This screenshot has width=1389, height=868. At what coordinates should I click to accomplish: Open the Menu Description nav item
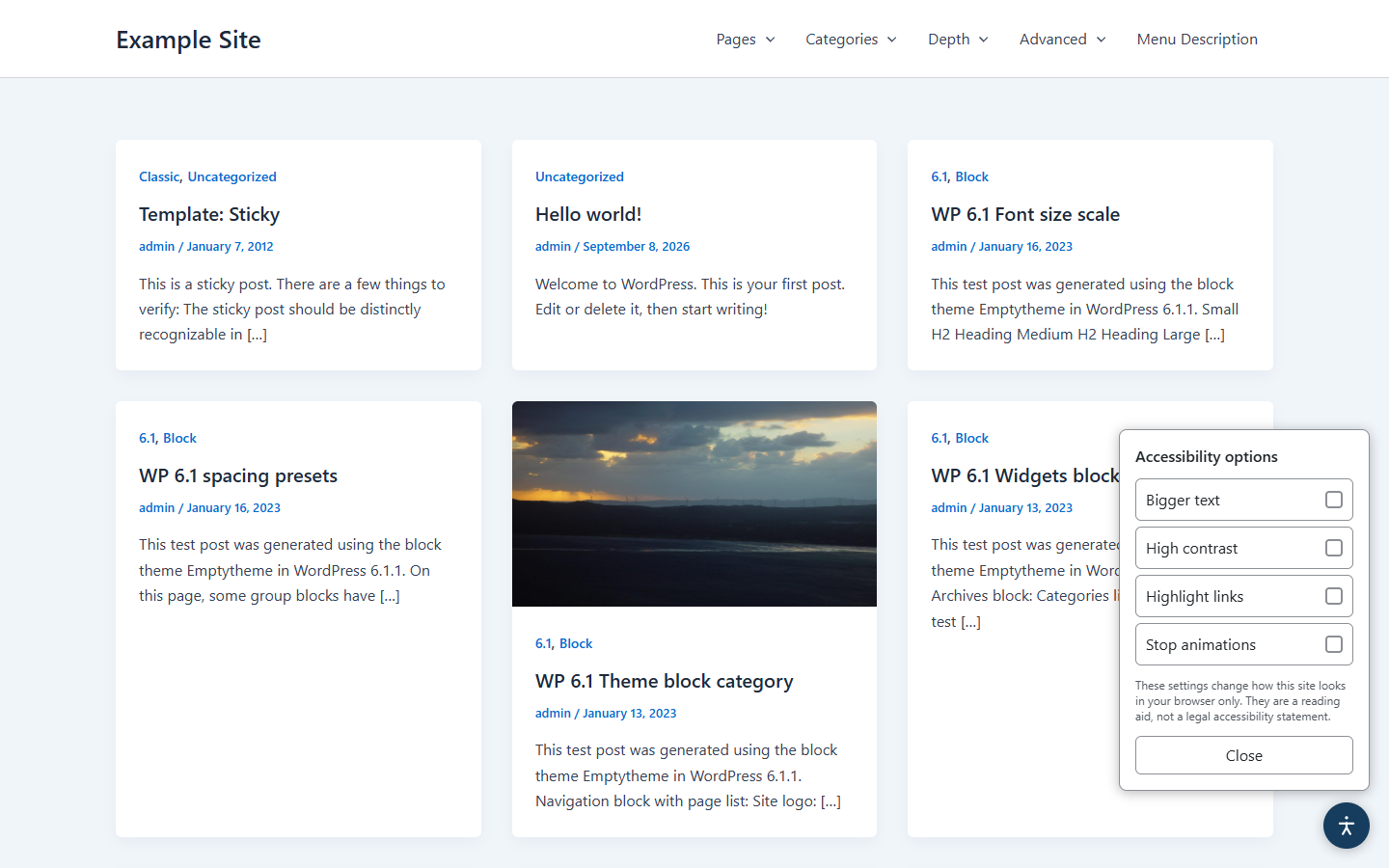pyautogui.click(x=1197, y=40)
